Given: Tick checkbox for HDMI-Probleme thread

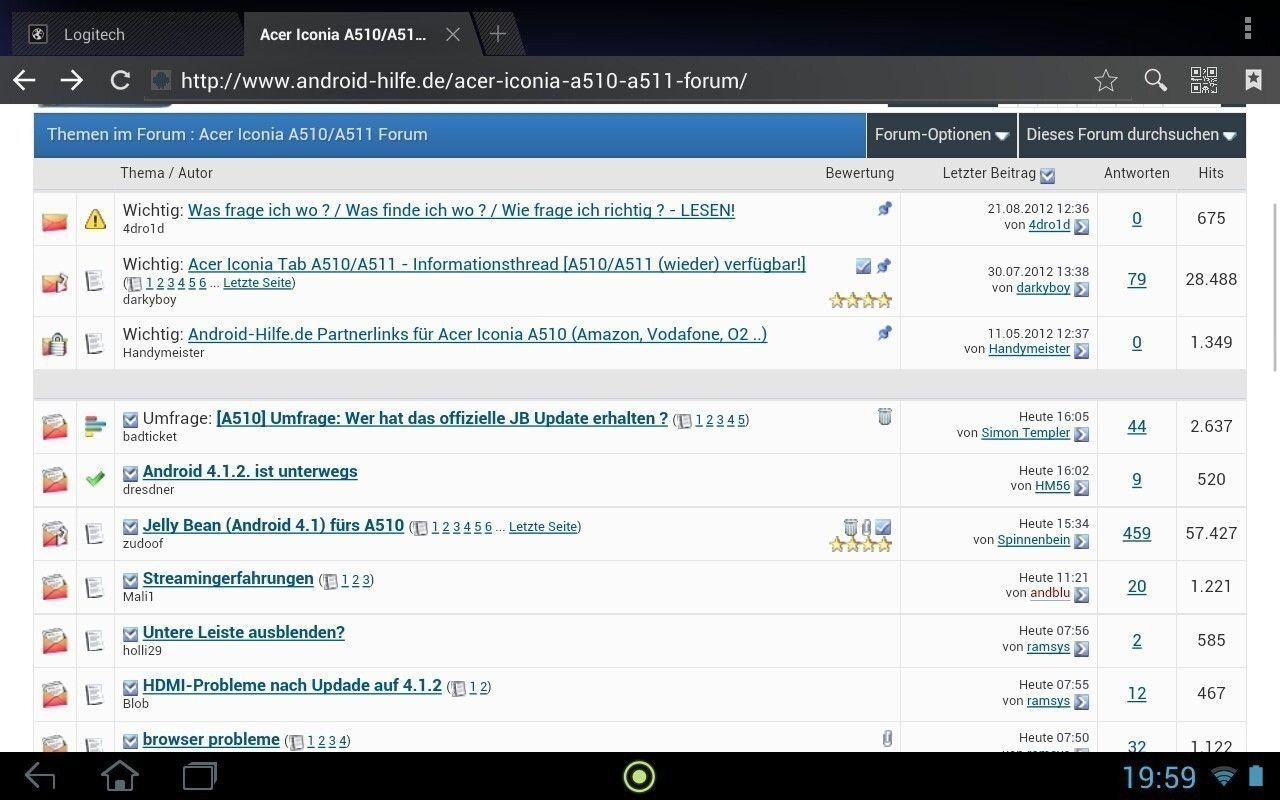Looking at the screenshot, I should tap(130, 687).
